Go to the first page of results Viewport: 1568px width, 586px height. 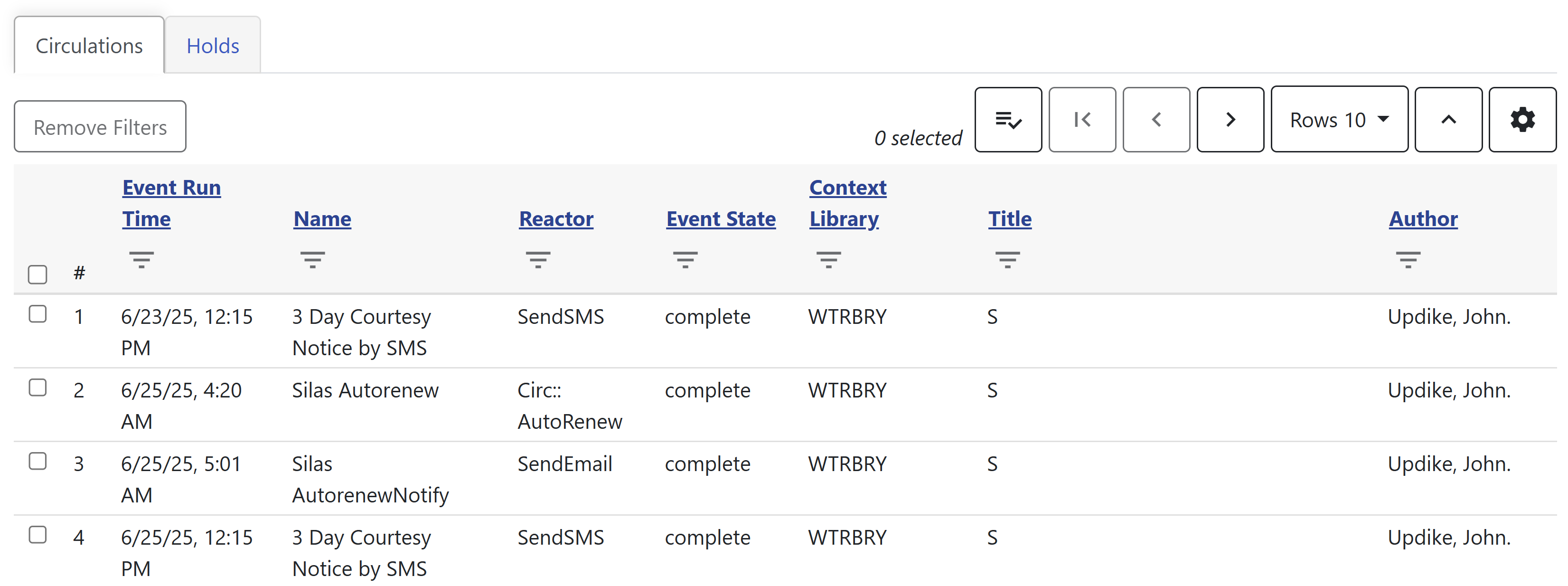click(1082, 119)
